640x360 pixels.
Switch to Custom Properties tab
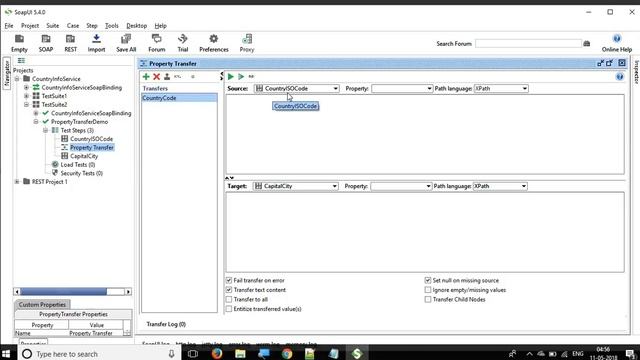click(x=42, y=304)
